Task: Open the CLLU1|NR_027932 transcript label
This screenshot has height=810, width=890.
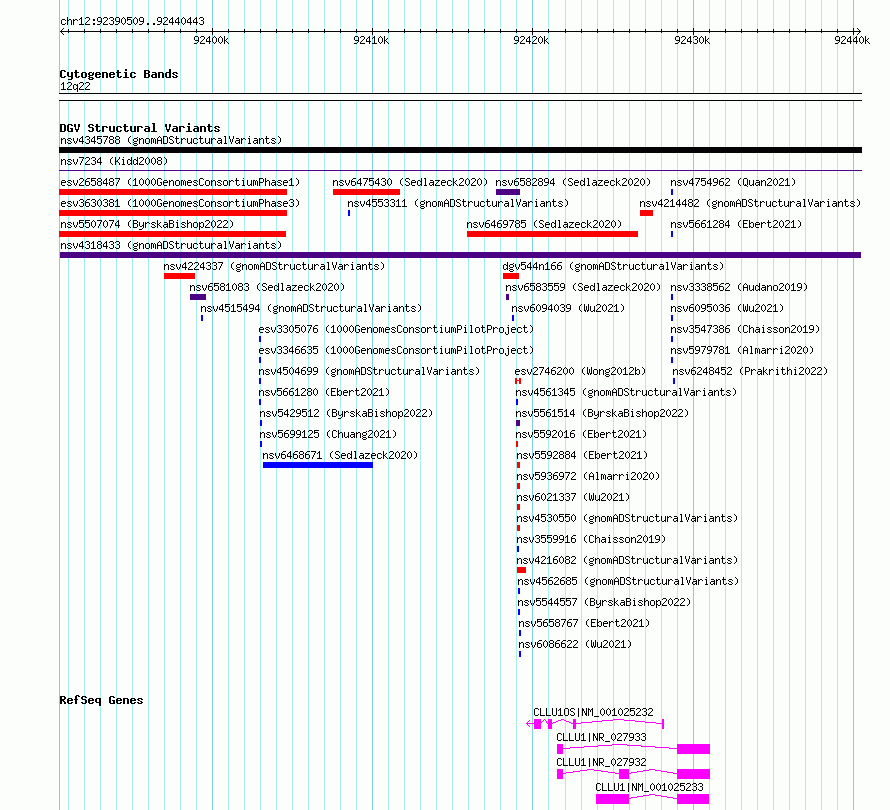Action: tap(601, 762)
